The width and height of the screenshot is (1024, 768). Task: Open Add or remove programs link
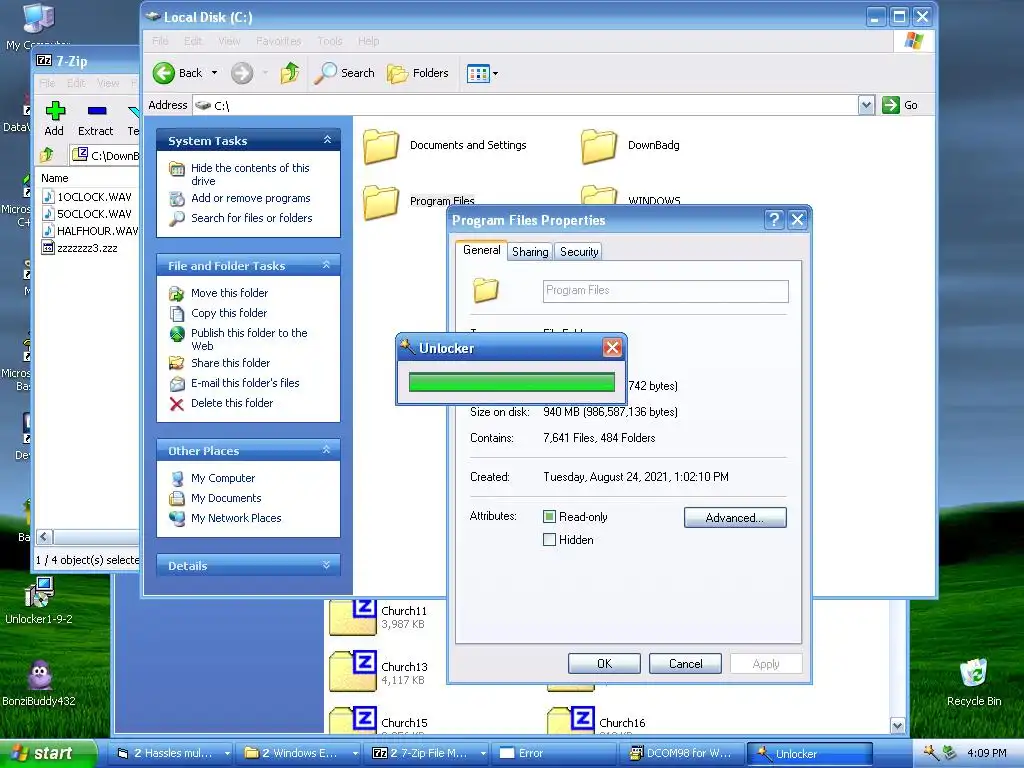251,198
